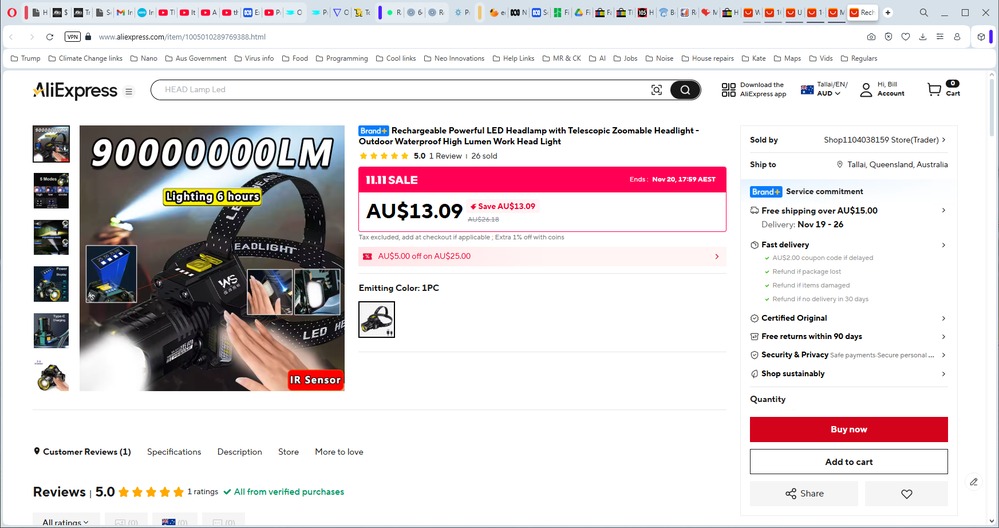Open image search camera icon
Image resolution: width=999 pixels, height=528 pixels.
[x=656, y=90]
